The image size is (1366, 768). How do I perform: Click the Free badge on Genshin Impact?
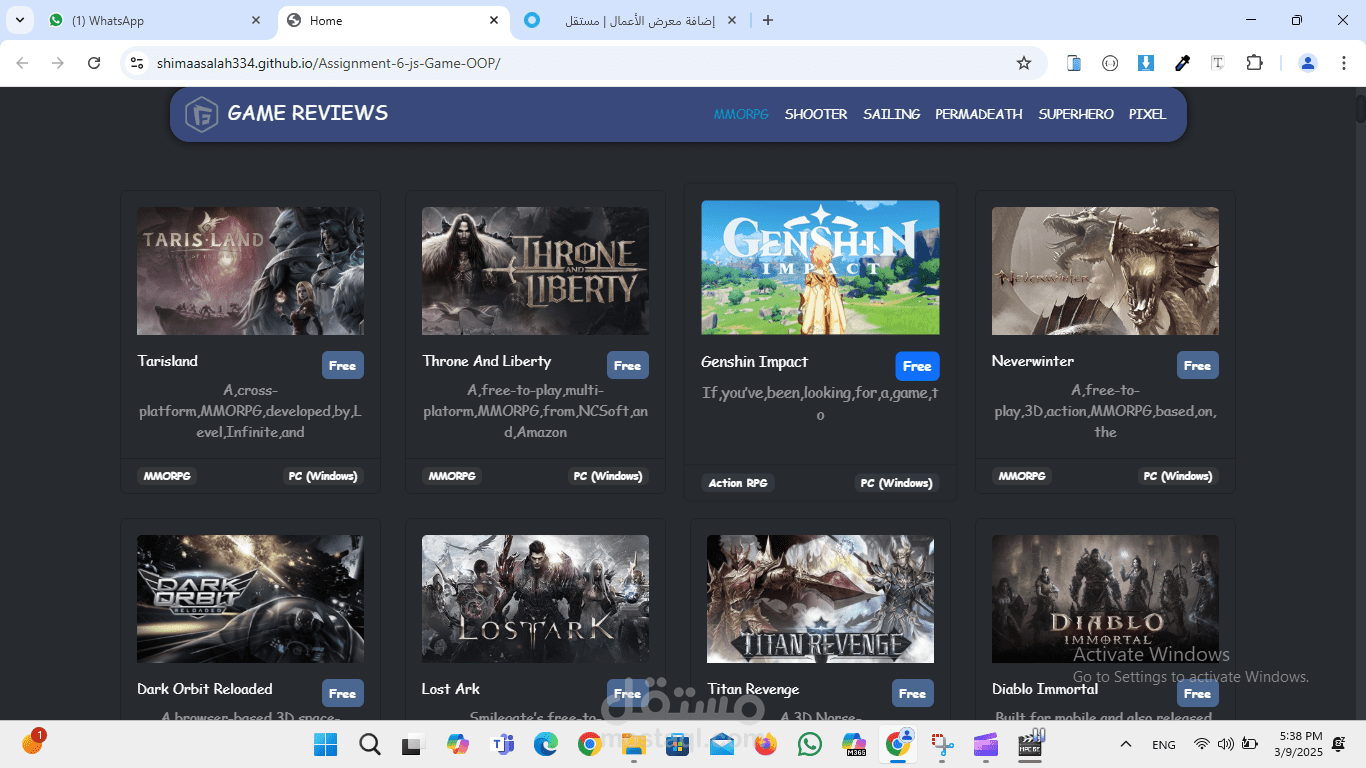click(917, 366)
